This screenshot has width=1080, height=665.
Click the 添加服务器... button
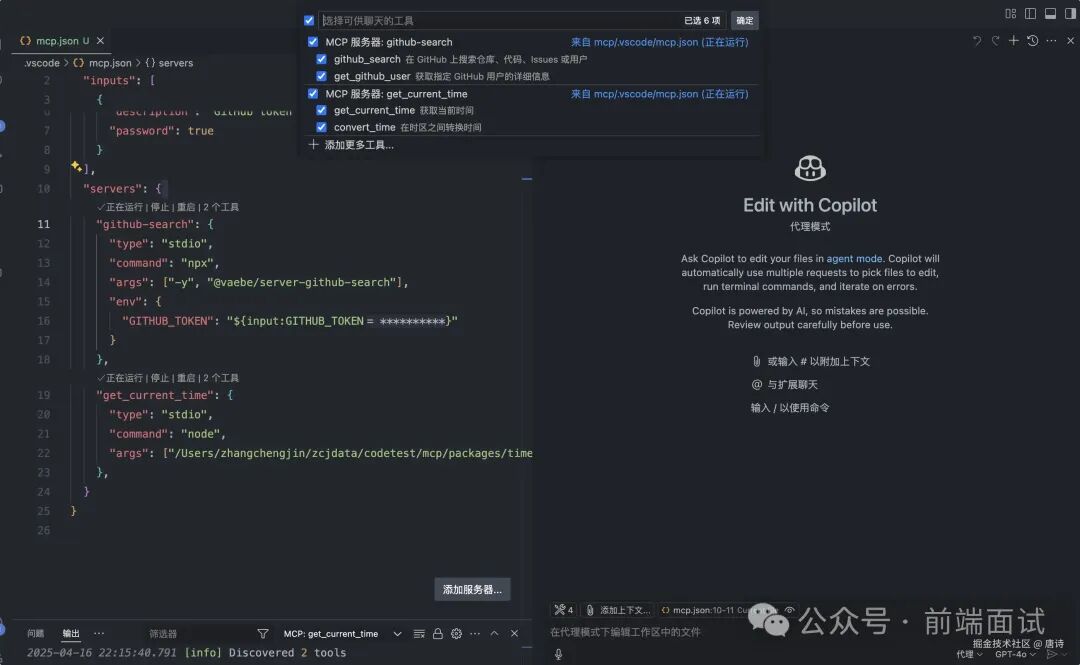472,589
